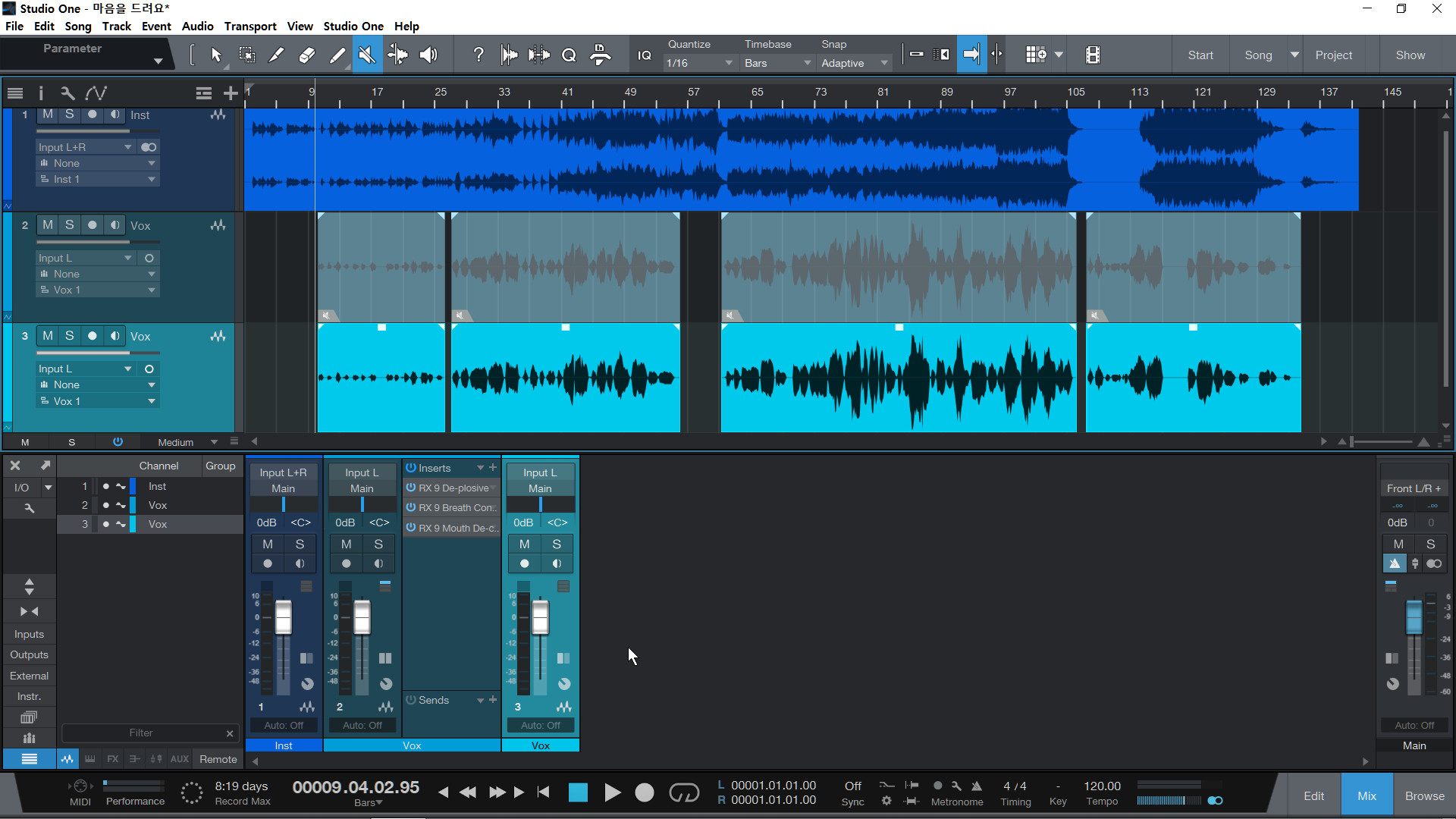Viewport: 1456px width, 819px height.
Task: Select the Listen tool speaker icon
Action: tap(428, 55)
